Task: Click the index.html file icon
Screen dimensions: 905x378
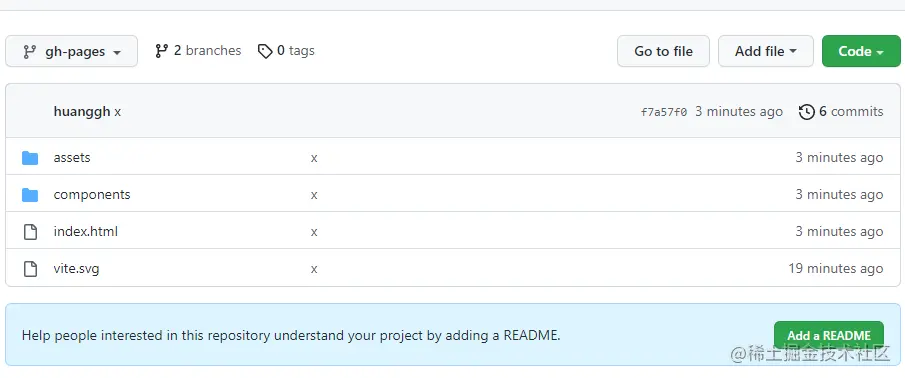Action: (x=30, y=232)
